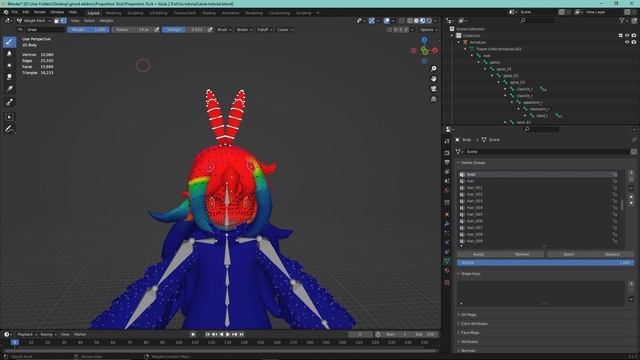Toggle Armature render camera icon in outliner
Viewport: 640px width, 360px height.
634,42
